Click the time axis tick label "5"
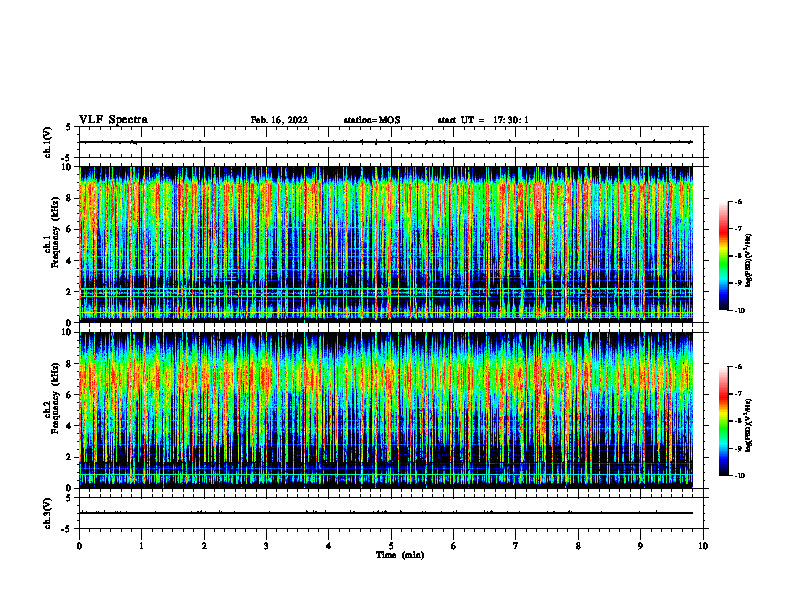 [391, 546]
